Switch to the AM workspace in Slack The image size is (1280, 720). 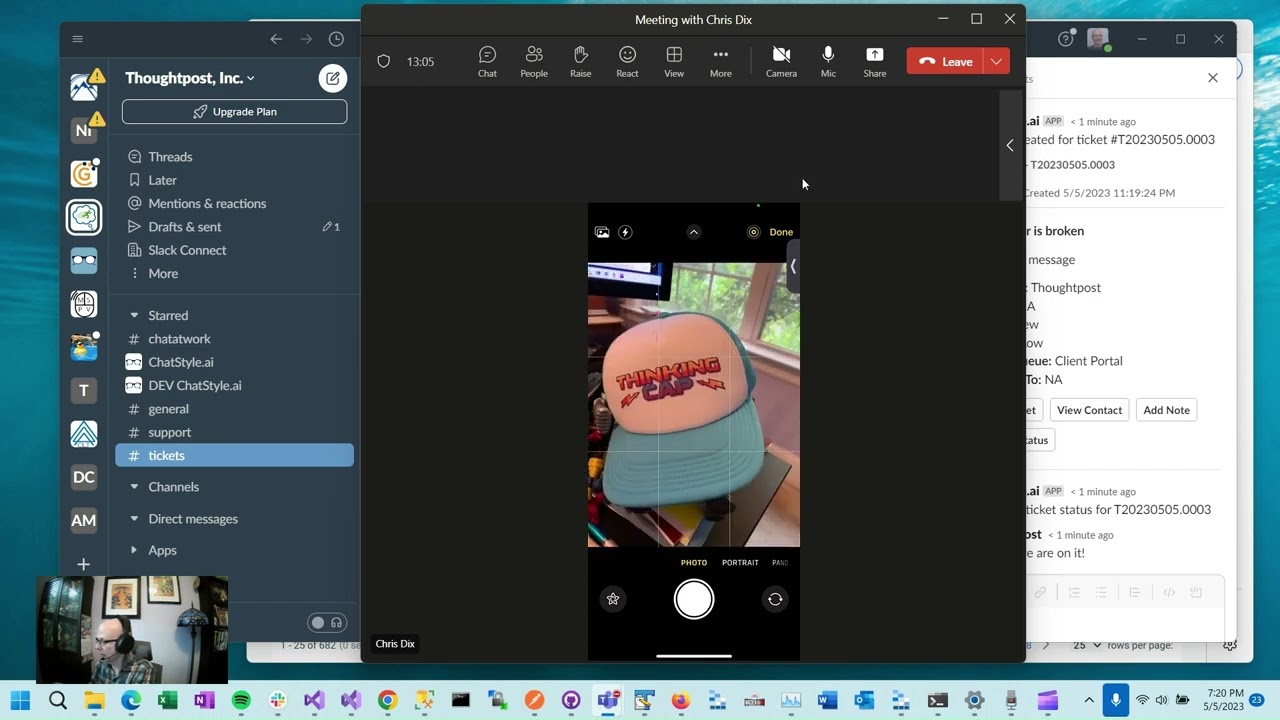click(84, 520)
